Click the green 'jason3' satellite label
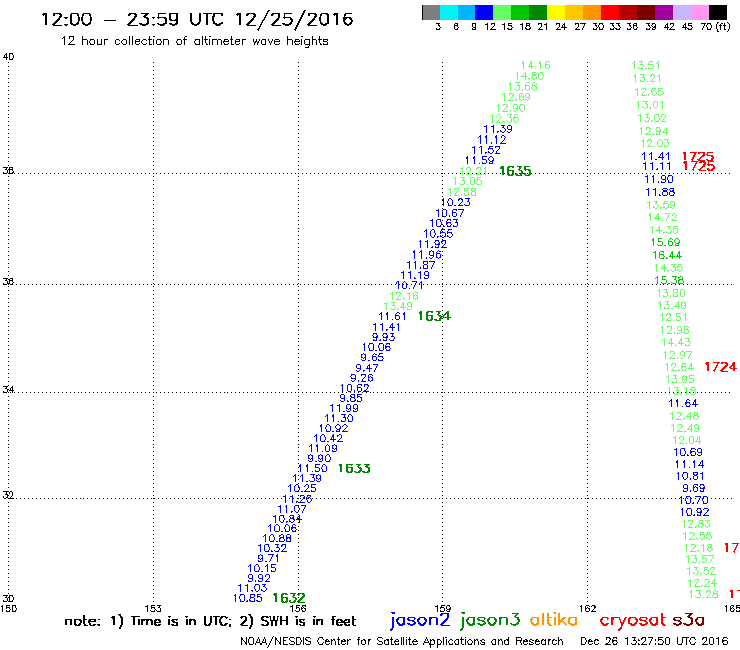 490,620
